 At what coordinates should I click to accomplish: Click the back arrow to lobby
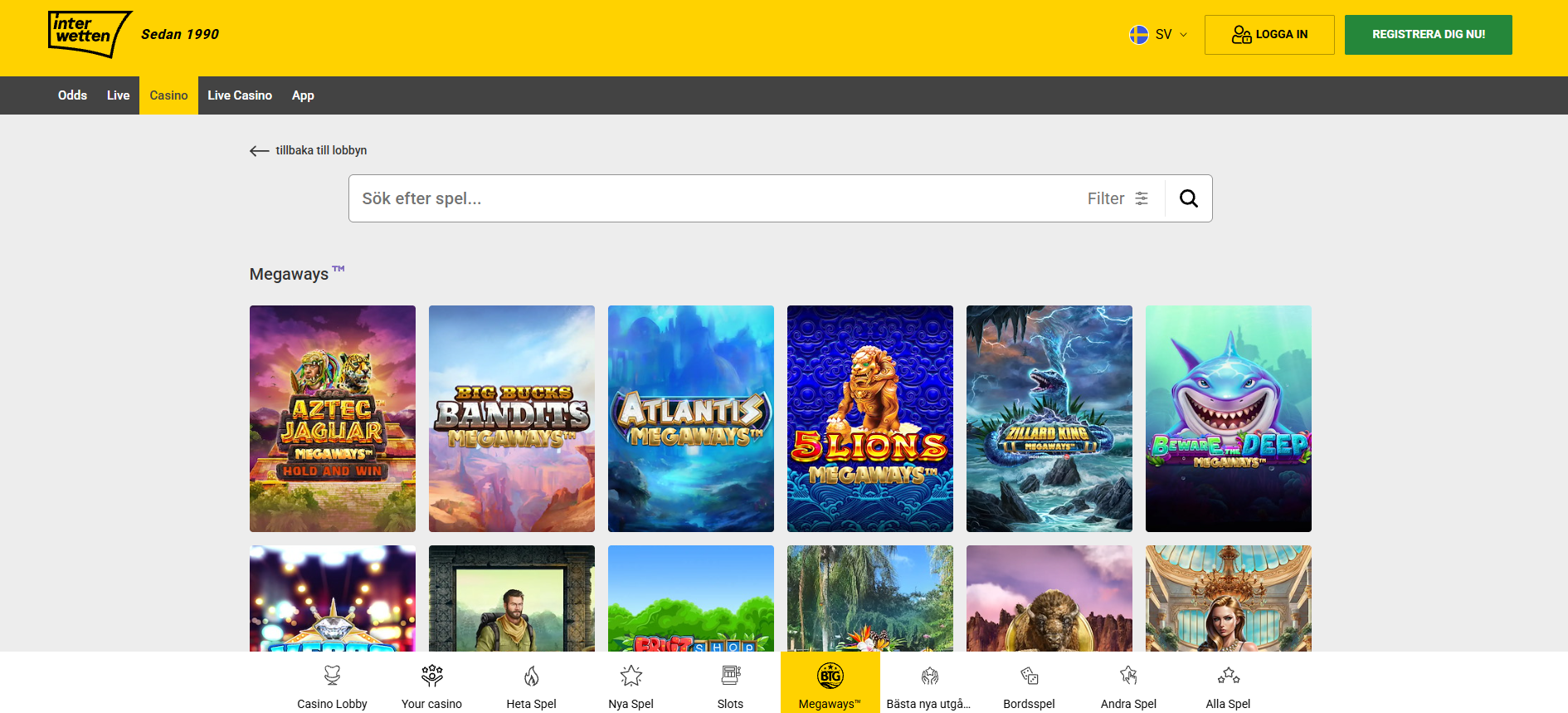pos(259,150)
